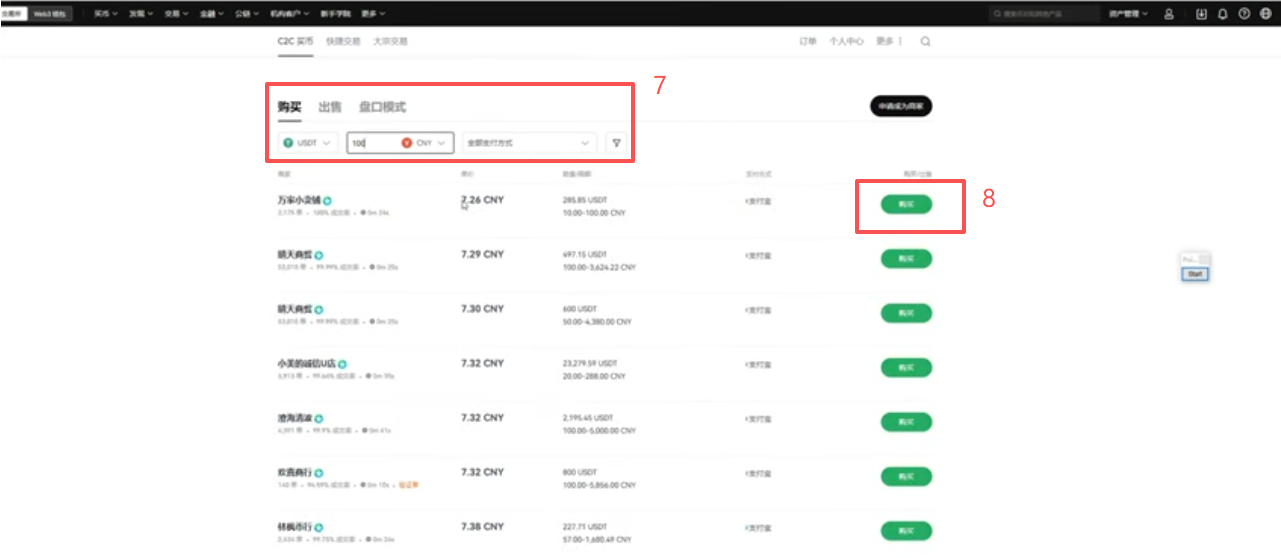Screen dimensions: 1281x558
Task: Expand 更多 in the top black bar
Action: coord(372,14)
